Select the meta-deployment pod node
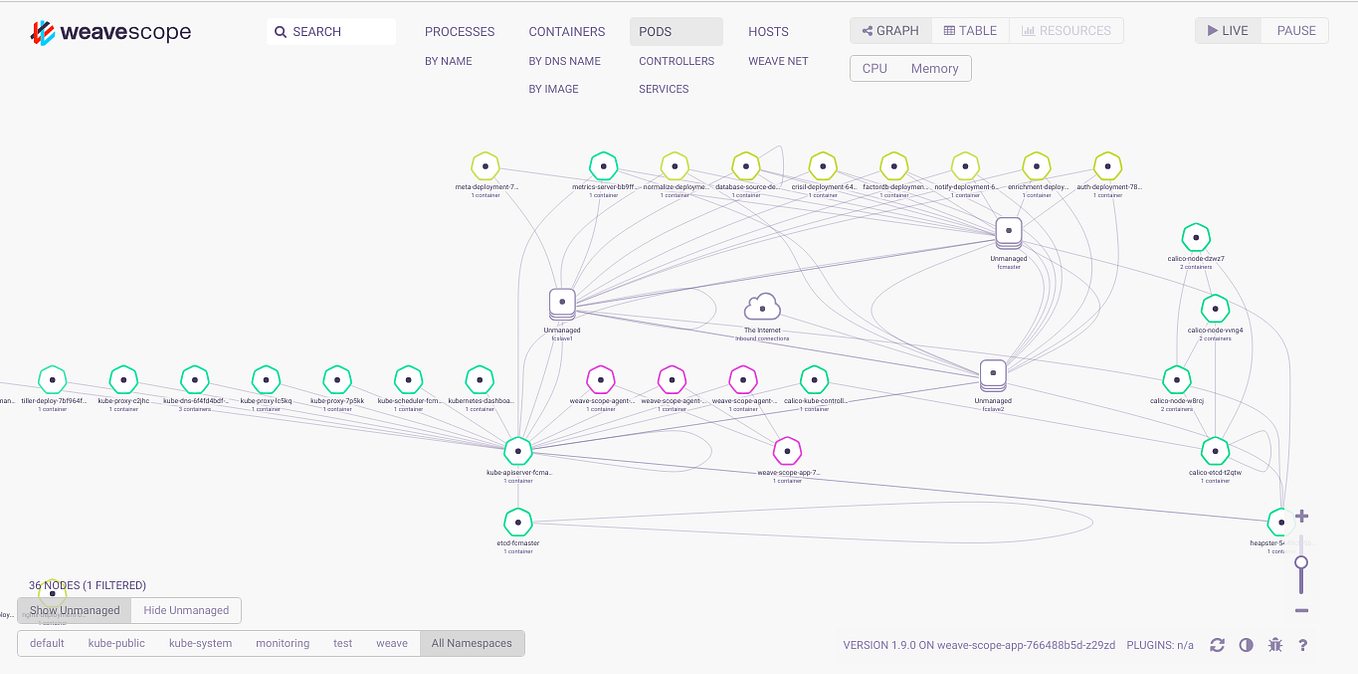This screenshot has height=674, width=1358. [x=486, y=166]
